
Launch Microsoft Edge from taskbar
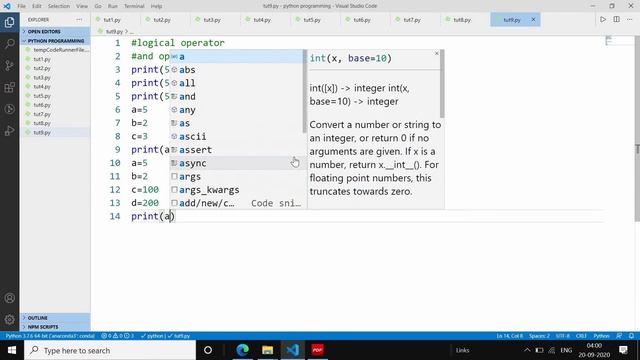click(242, 350)
